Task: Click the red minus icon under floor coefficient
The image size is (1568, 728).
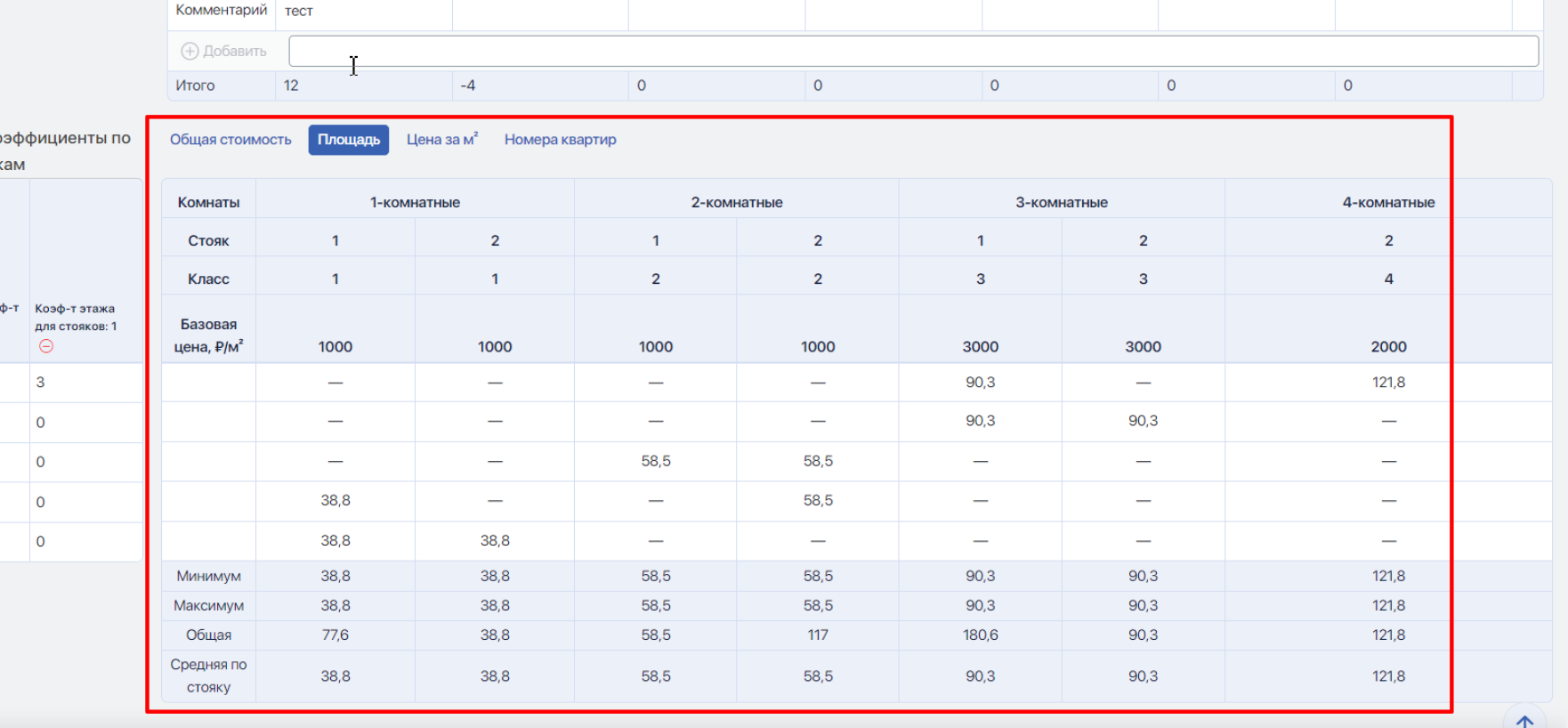Action: click(x=46, y=346)
